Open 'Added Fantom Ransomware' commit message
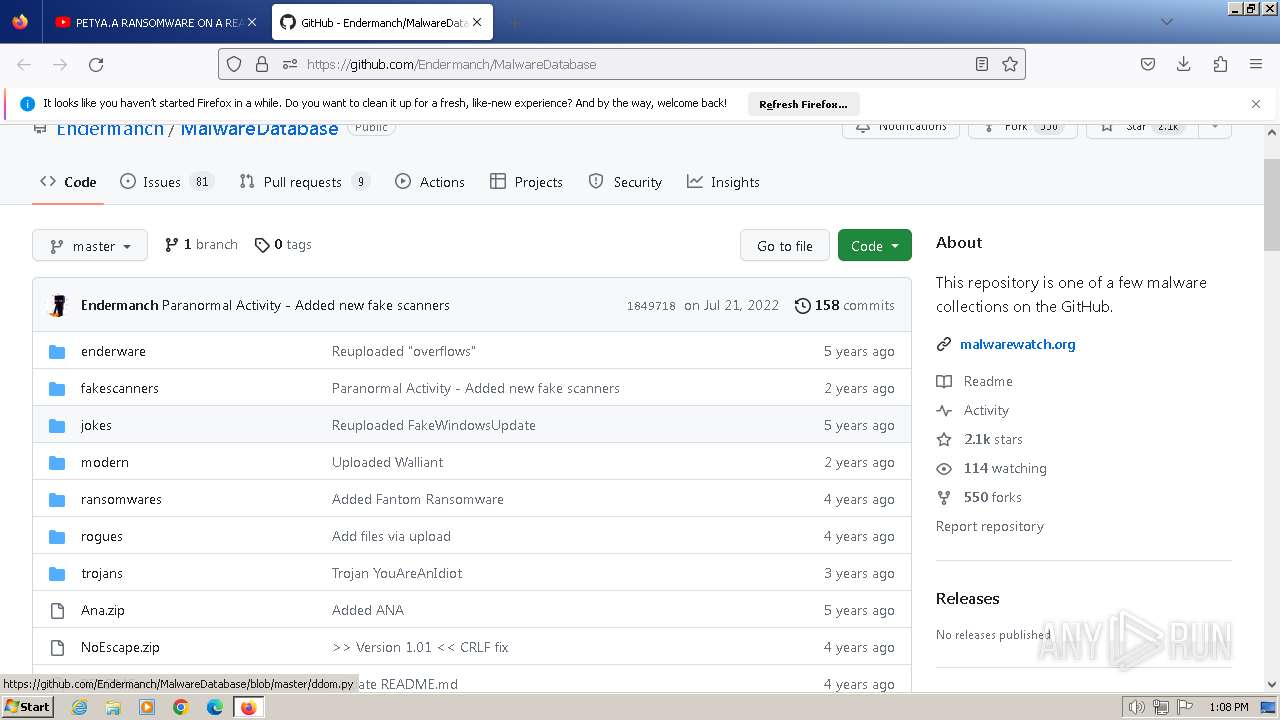Viewport: 1280px width, 720px height. 418,499
